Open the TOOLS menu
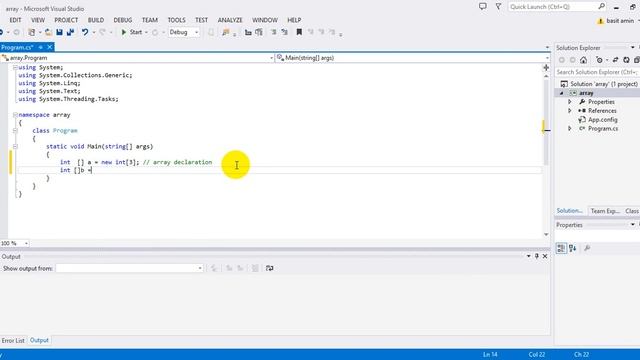This screenshot has height=360, width=640. click(176, 20)
